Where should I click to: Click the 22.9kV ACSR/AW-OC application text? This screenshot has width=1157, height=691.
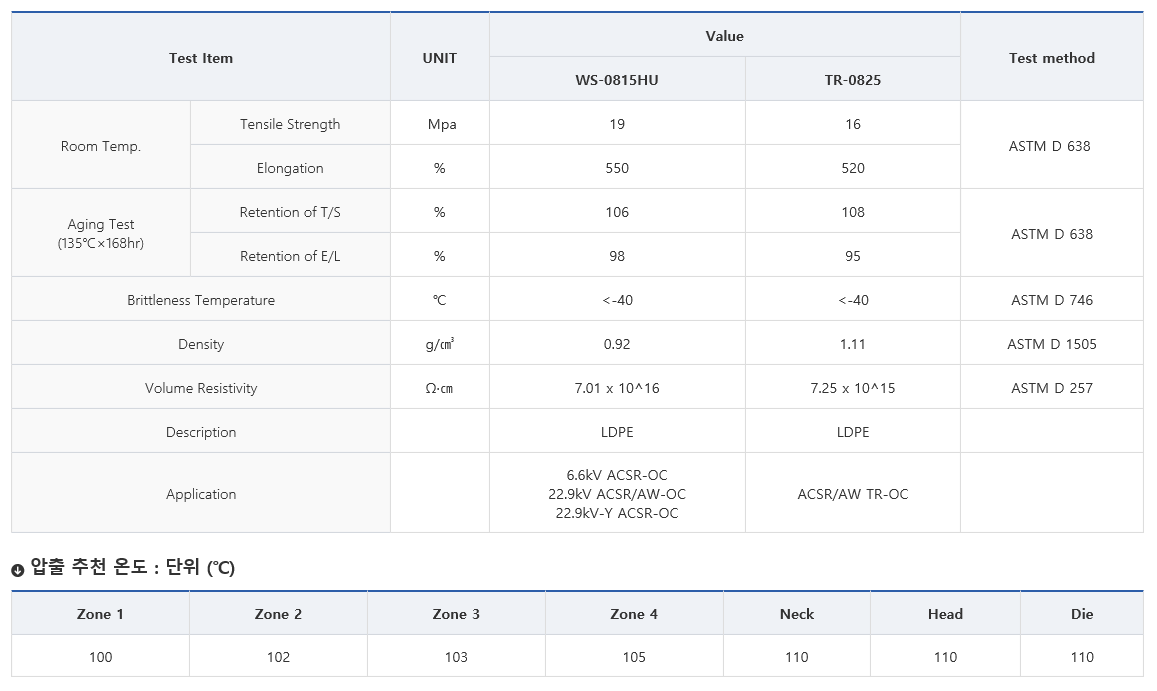click(617, 494)
